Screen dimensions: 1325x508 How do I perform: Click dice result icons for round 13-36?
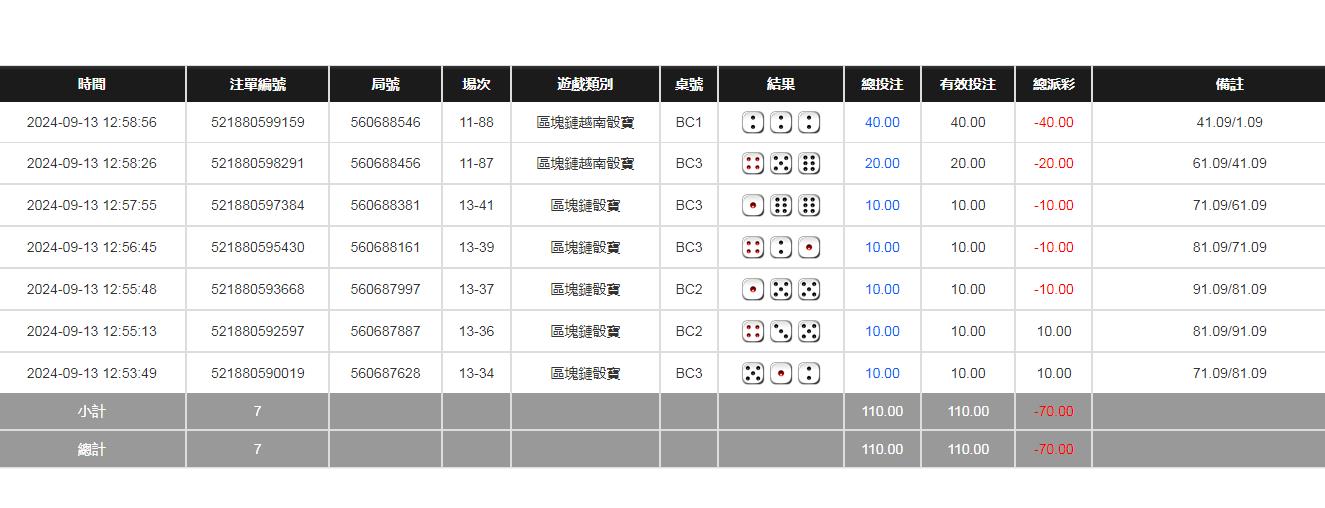(x=781, y=331)
